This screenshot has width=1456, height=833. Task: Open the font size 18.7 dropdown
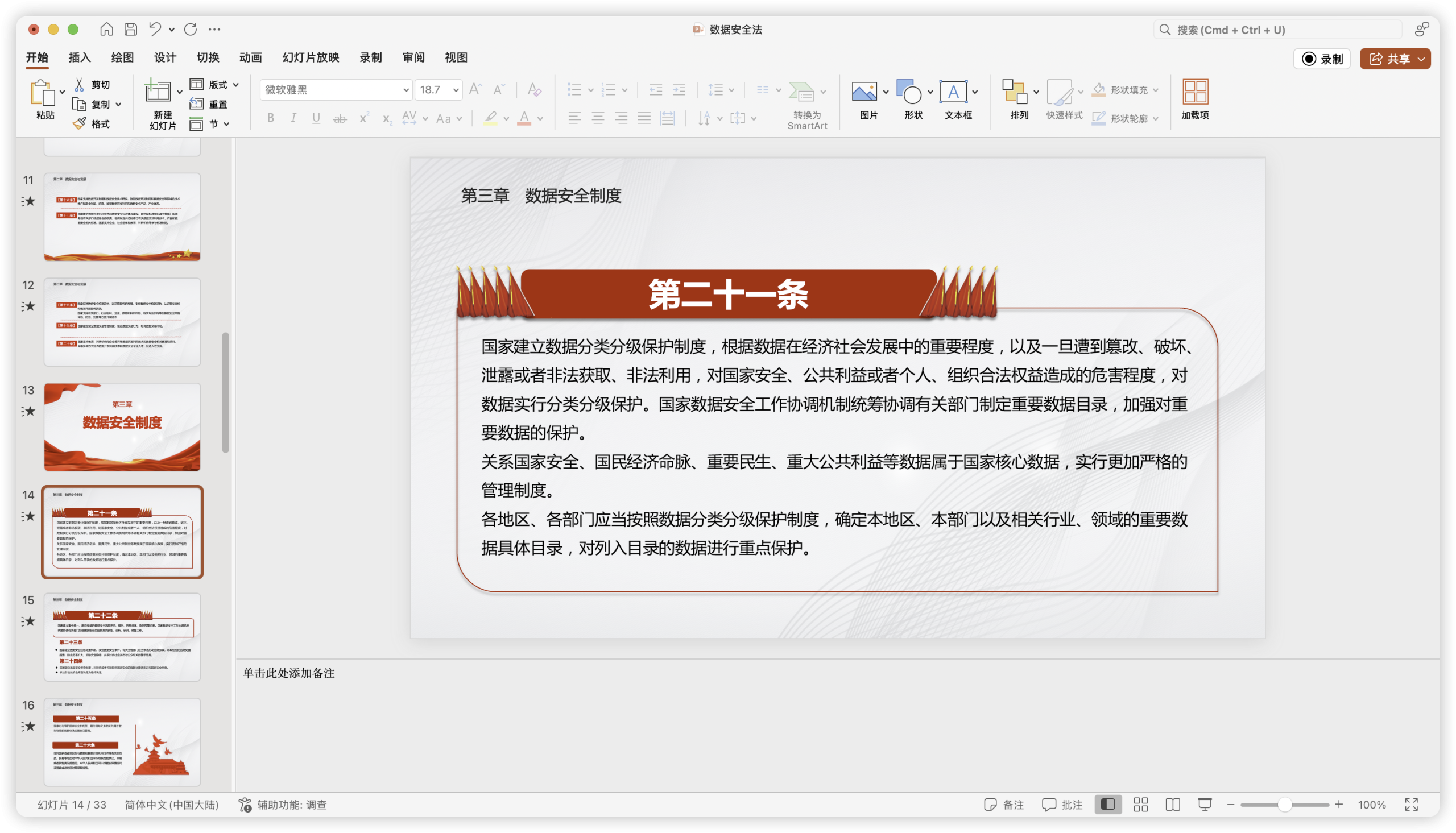pos(456,90)
